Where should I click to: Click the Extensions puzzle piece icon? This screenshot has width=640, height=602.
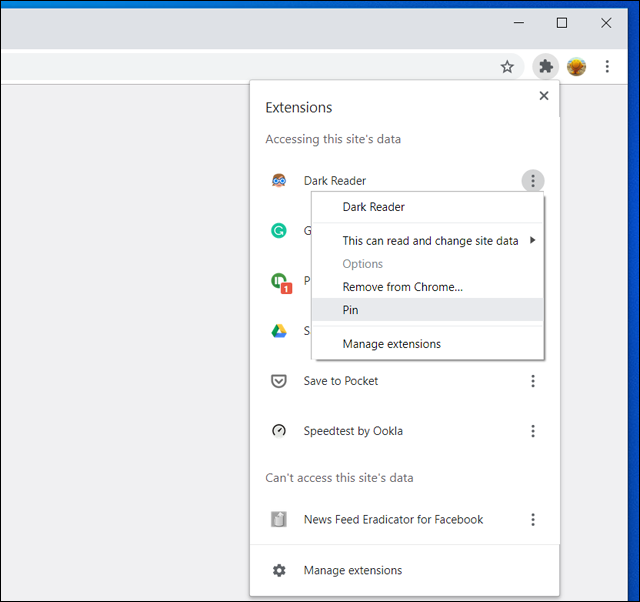(x=546, y=66)
